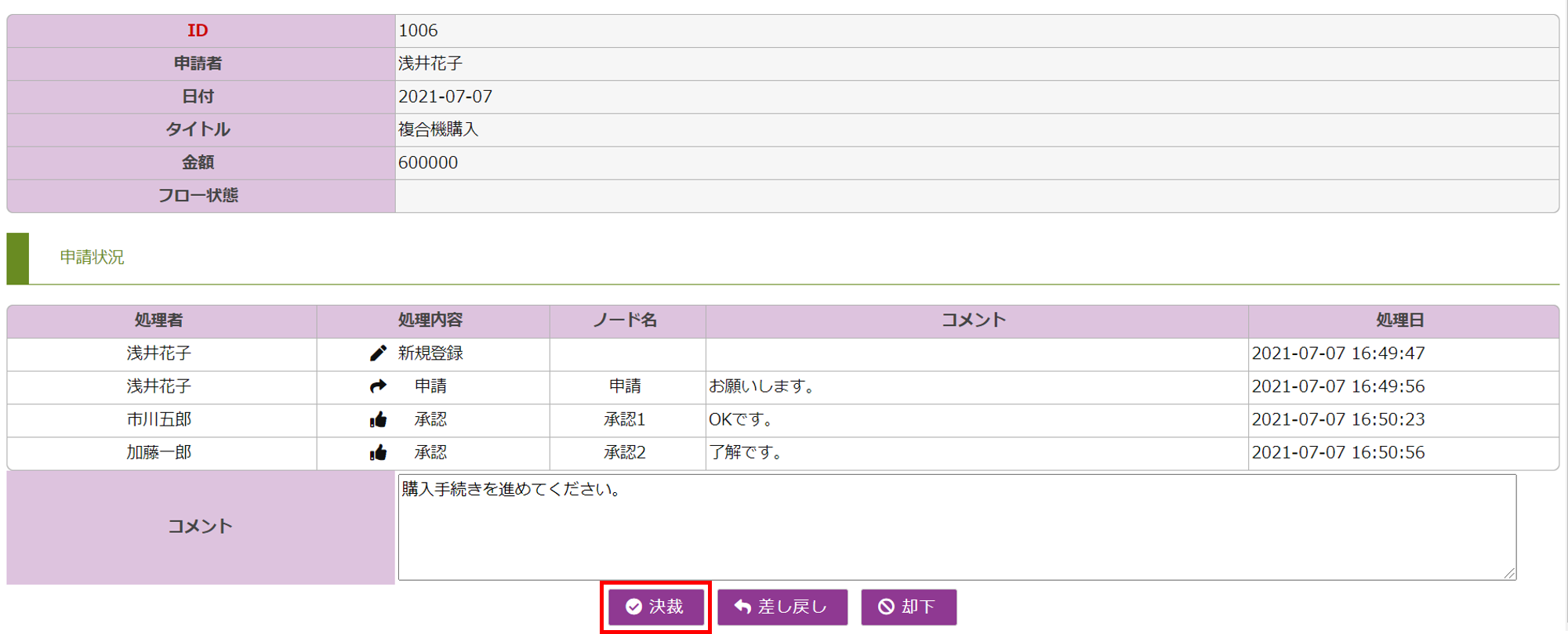The width and height of the screenshot is (1568, 634).
Task: Select timestamp 2021-07-07 16:49:56
Action: [x=1338, y=386]
